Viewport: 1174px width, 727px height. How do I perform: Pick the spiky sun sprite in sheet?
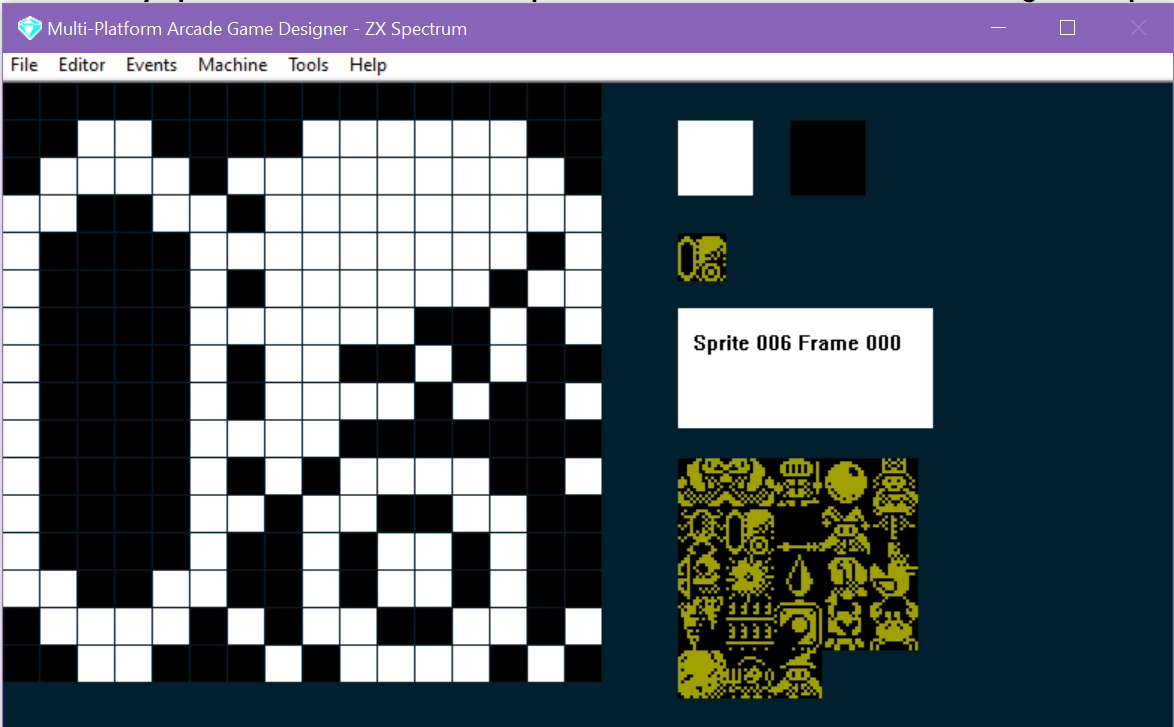click(750, 578)
